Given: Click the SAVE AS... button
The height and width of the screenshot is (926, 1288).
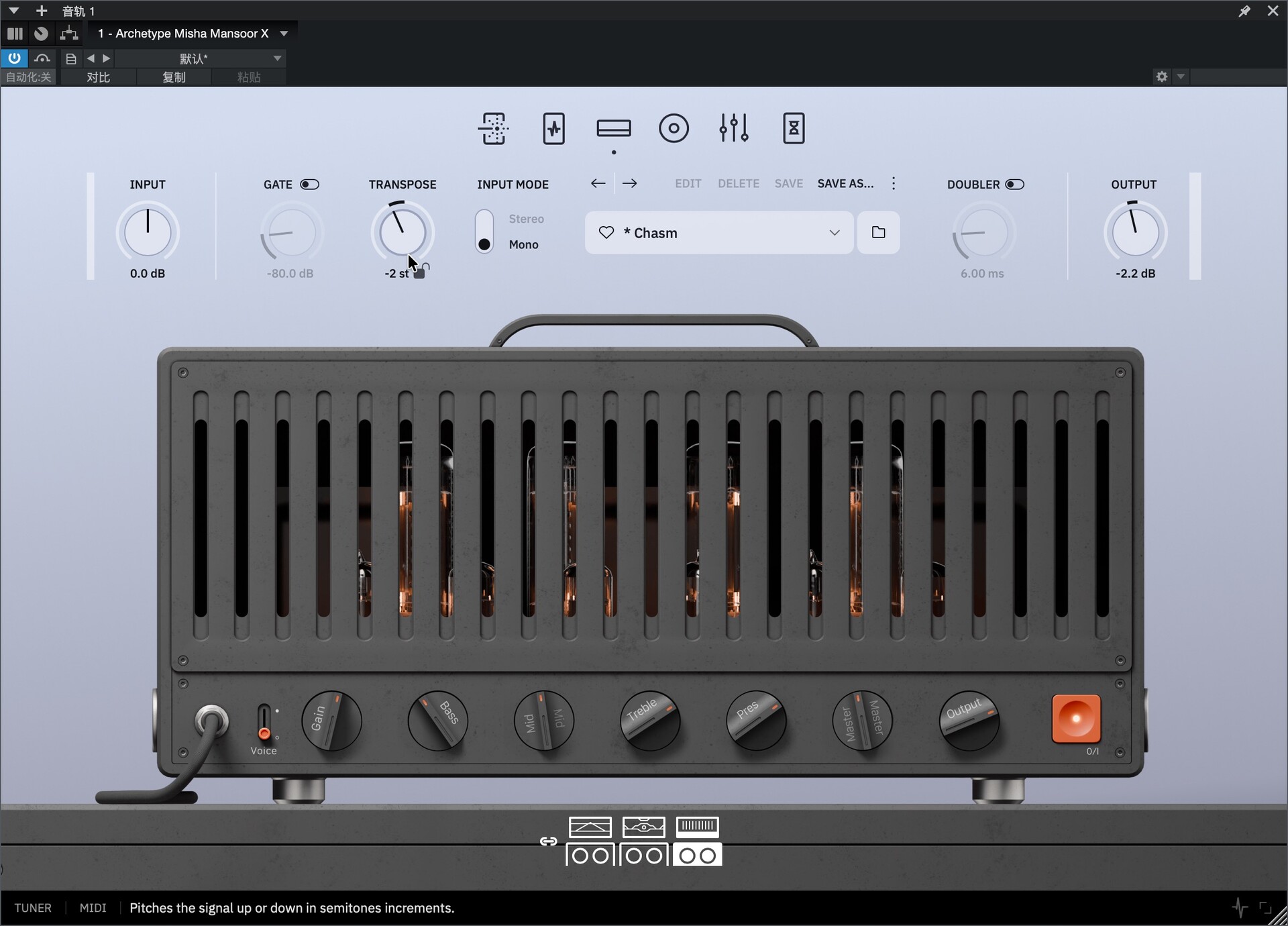Looking at the screenshot, I should 845,184.
